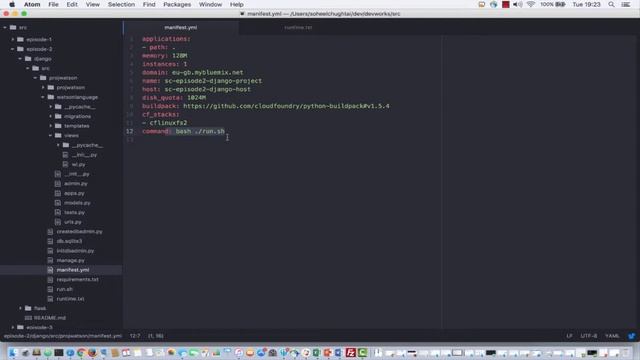The width and height of the screenshot is (640, 360).
Task: Click the python-buildpack GitHub URL
Action: [x=286, y=106]
